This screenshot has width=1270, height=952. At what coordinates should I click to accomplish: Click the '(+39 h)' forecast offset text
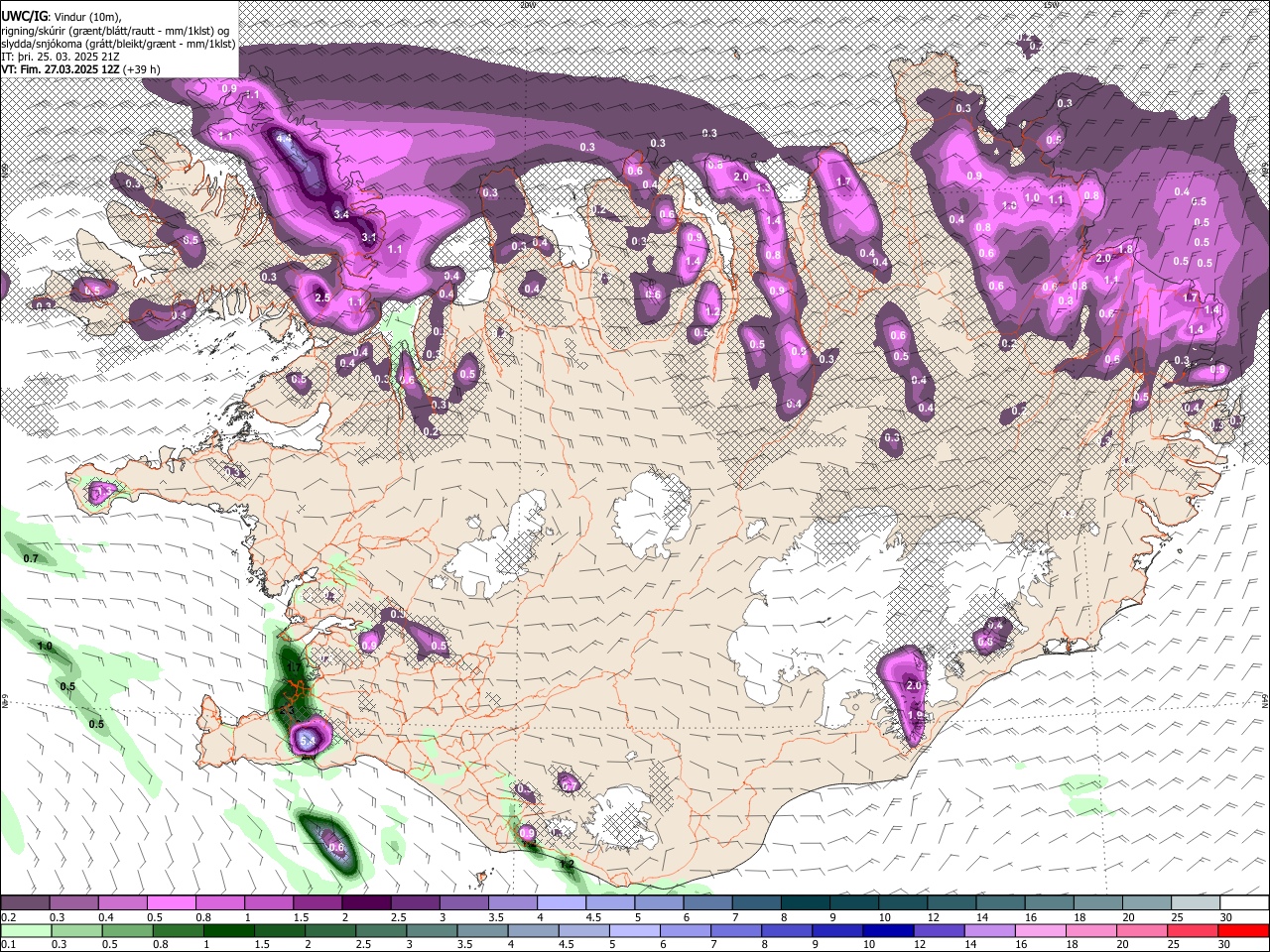[142, 69]
